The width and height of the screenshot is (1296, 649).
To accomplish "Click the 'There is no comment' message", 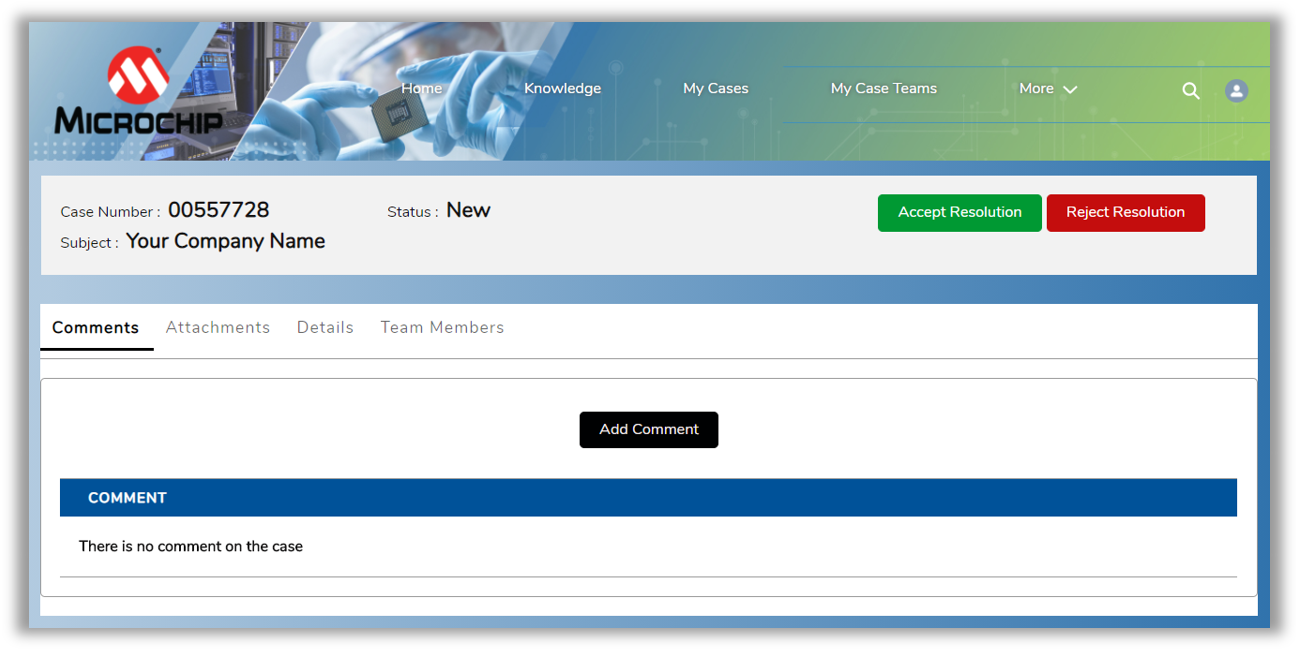I will click(x=191, y=546).
